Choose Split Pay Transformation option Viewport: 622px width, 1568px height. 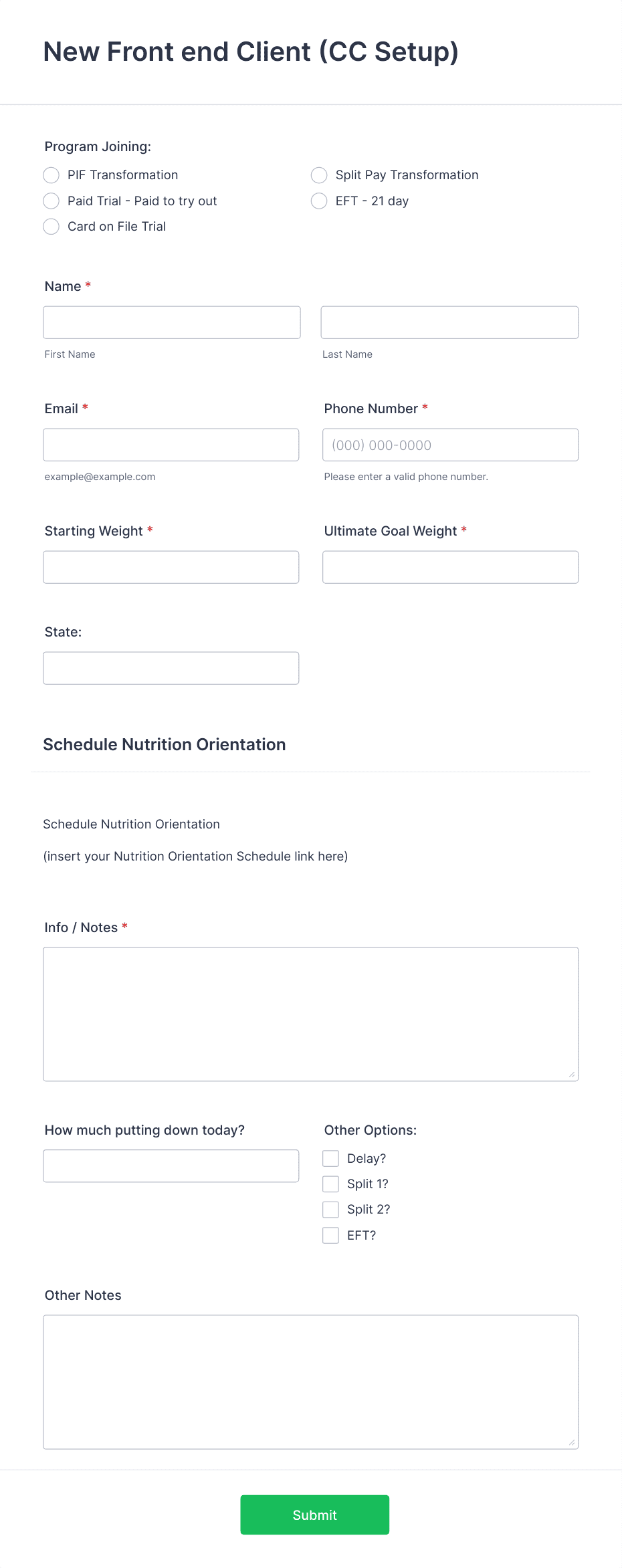319,175
